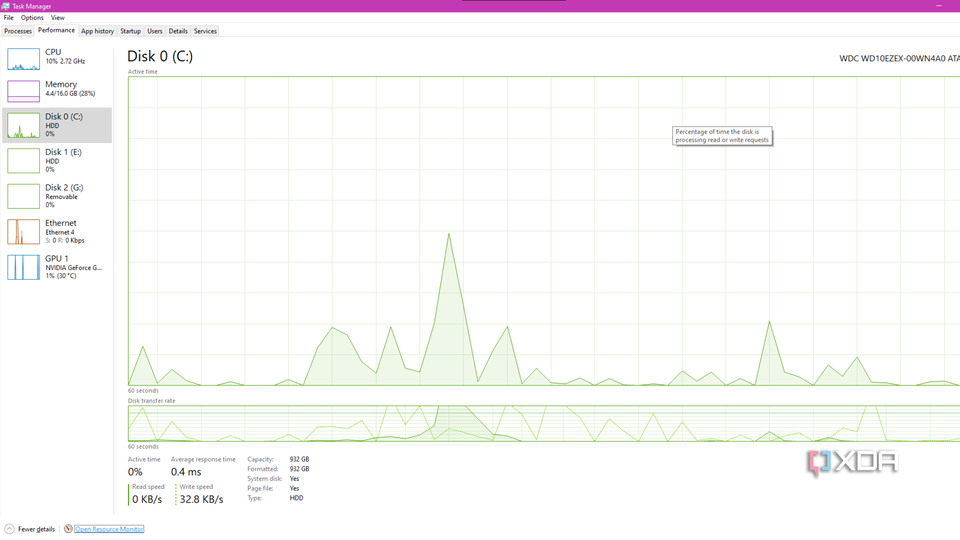Open Resource Monitor link

pyautogui.click(x=109, y=529)
